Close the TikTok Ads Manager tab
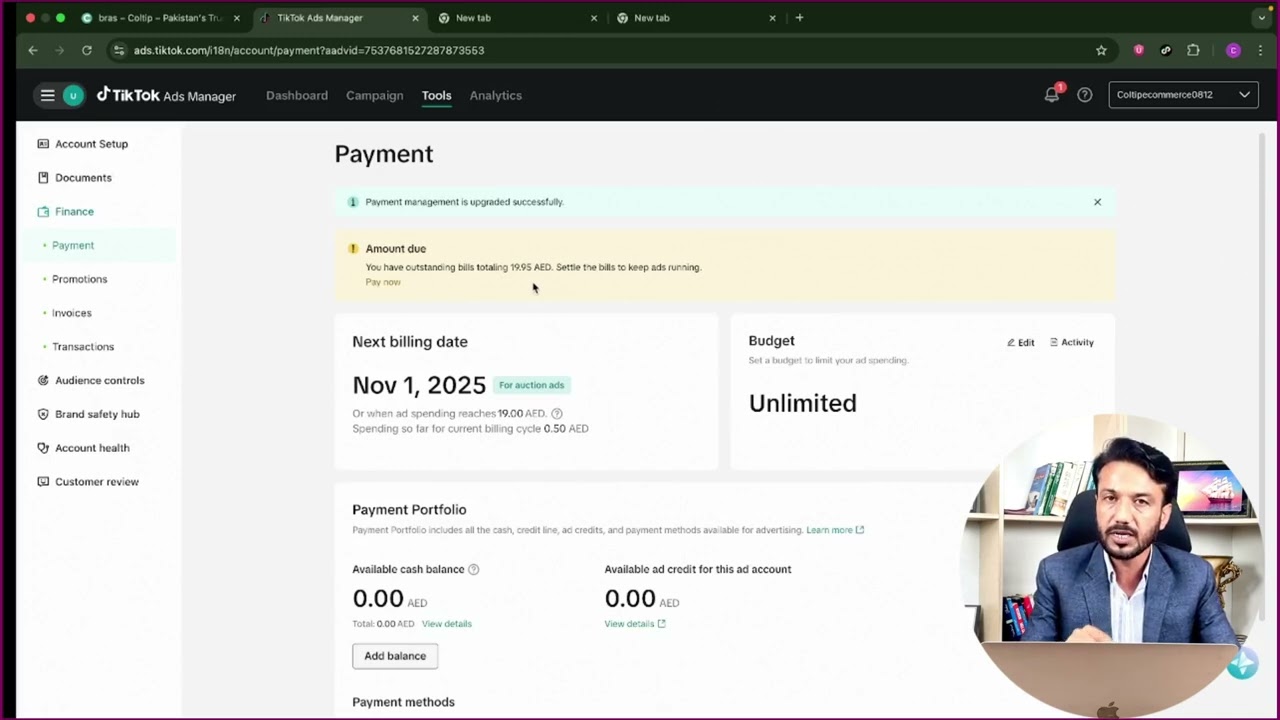1280x720 pixels. tap(415, 18)
